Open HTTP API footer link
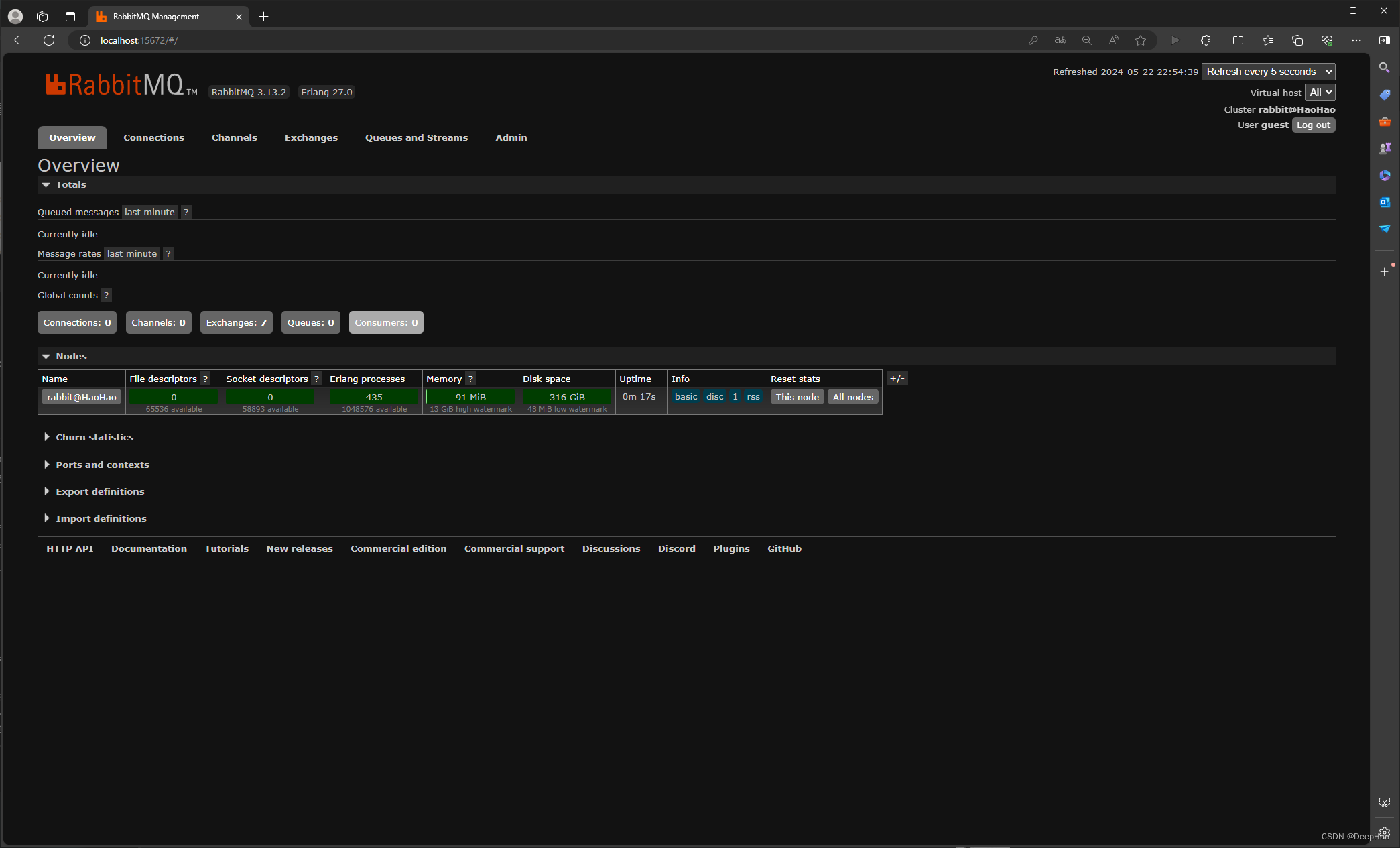This screenshot has width=1400, height=848. tap(70, 548)
